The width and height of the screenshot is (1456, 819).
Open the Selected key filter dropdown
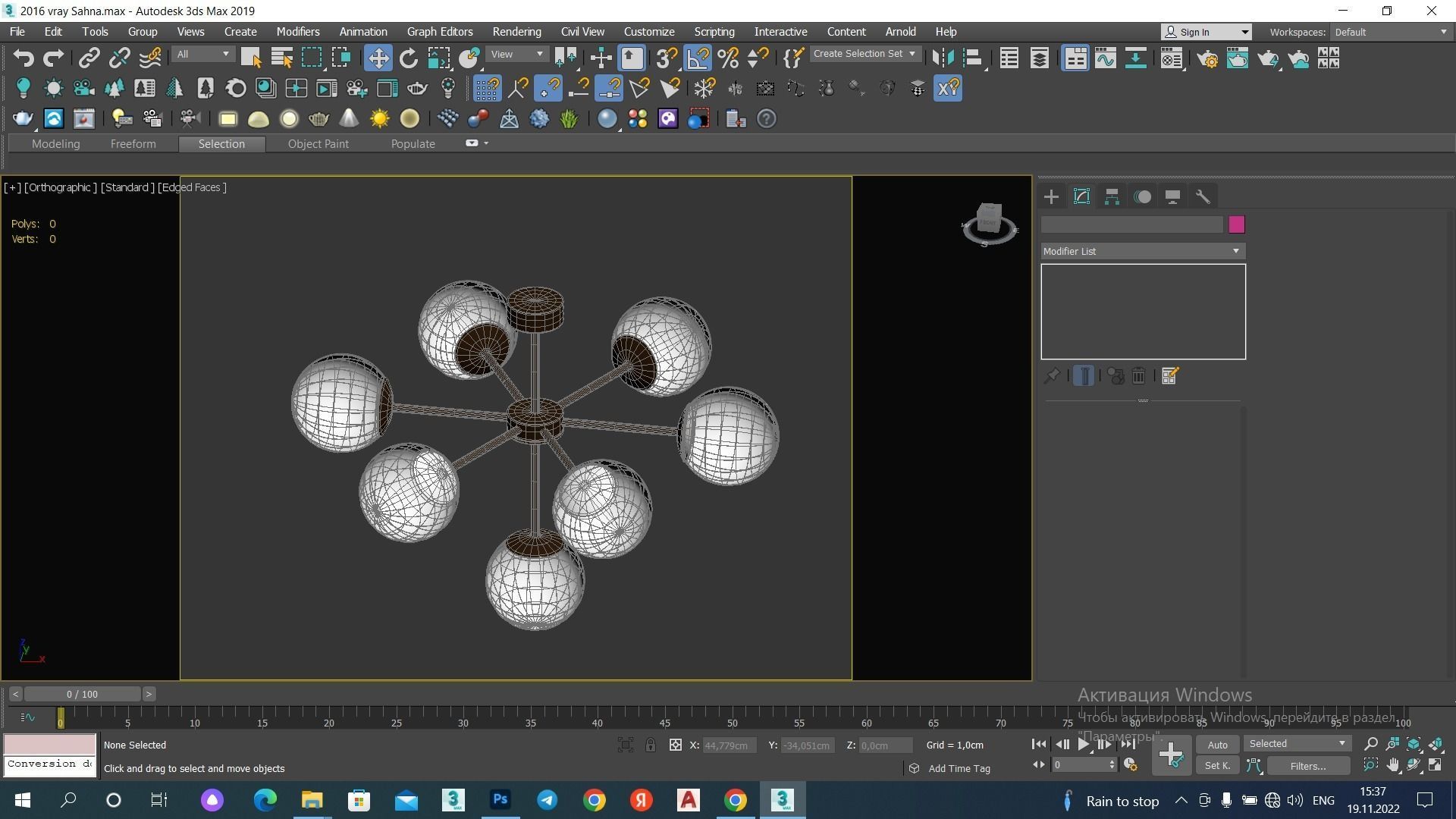coord(1298,744)
